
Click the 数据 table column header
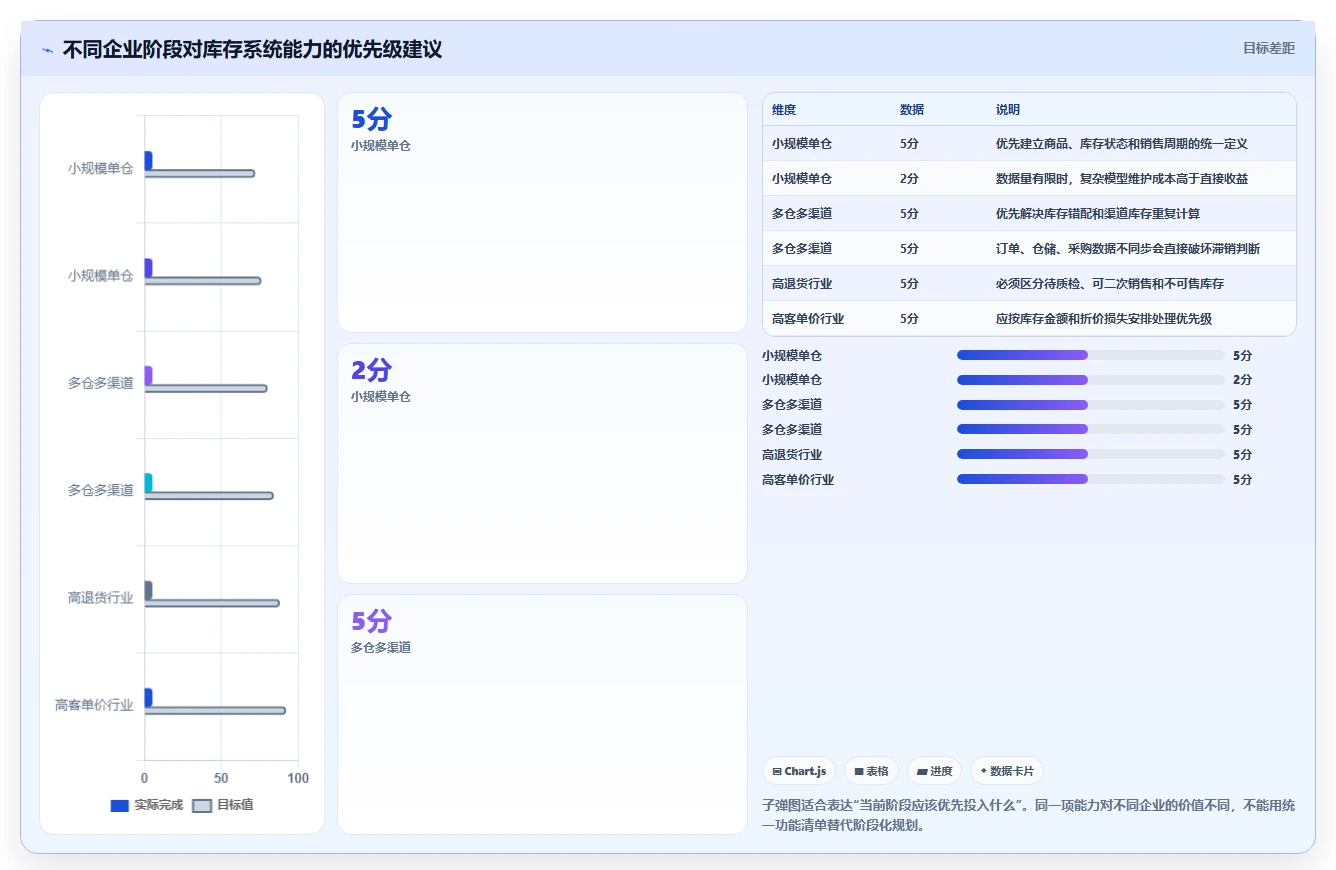point(912,110)
